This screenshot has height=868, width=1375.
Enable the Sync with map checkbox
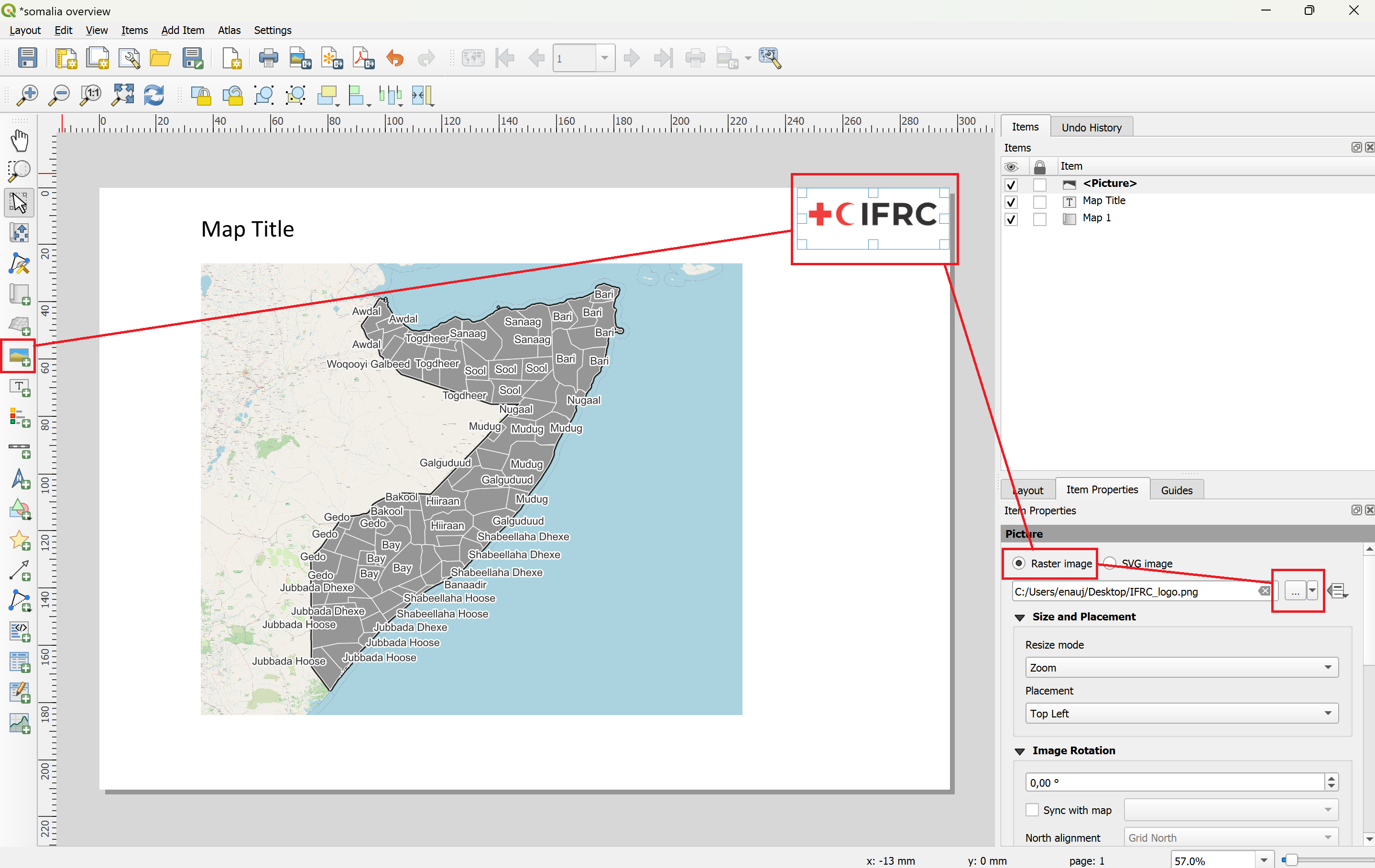1032,810
